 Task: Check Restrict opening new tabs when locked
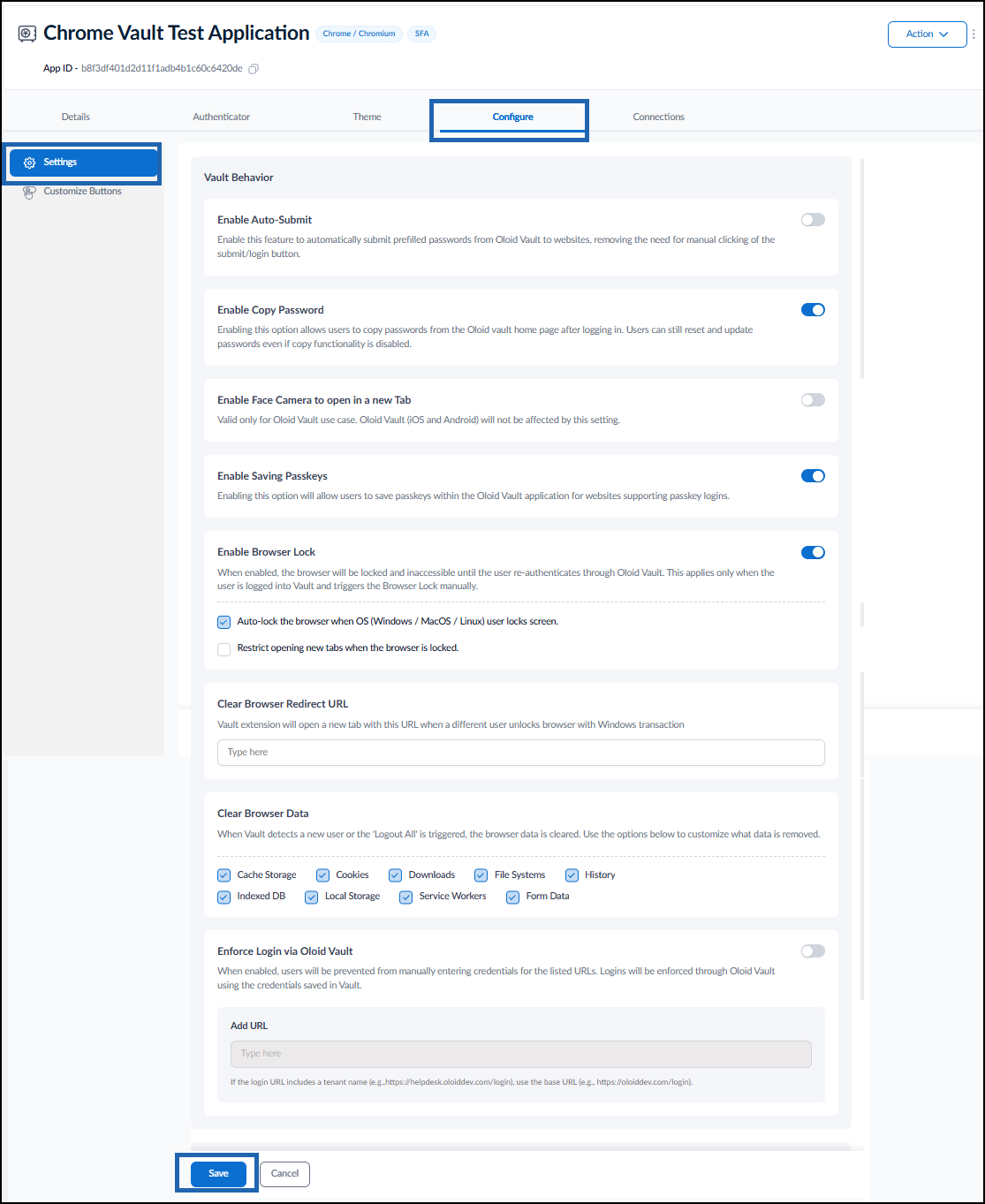(x=224, y=649)
